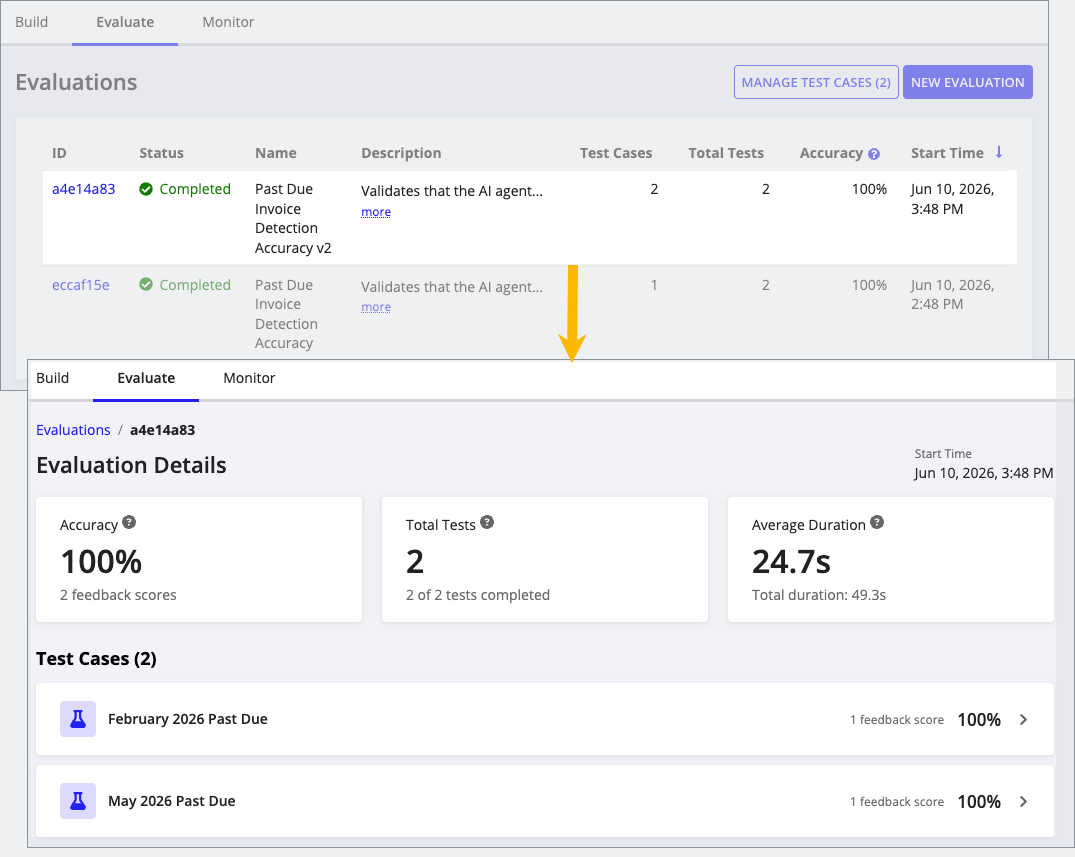Viewport: 1075px width, 857px height.
Task: Open the help icon next to Accuracy column header
Action: click(x=873, y=154)
